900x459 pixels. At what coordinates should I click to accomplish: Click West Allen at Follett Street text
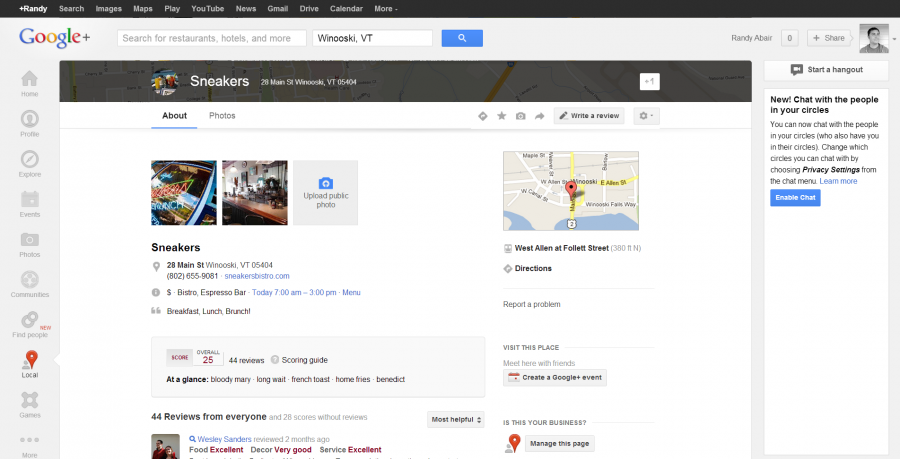point(562,248)
